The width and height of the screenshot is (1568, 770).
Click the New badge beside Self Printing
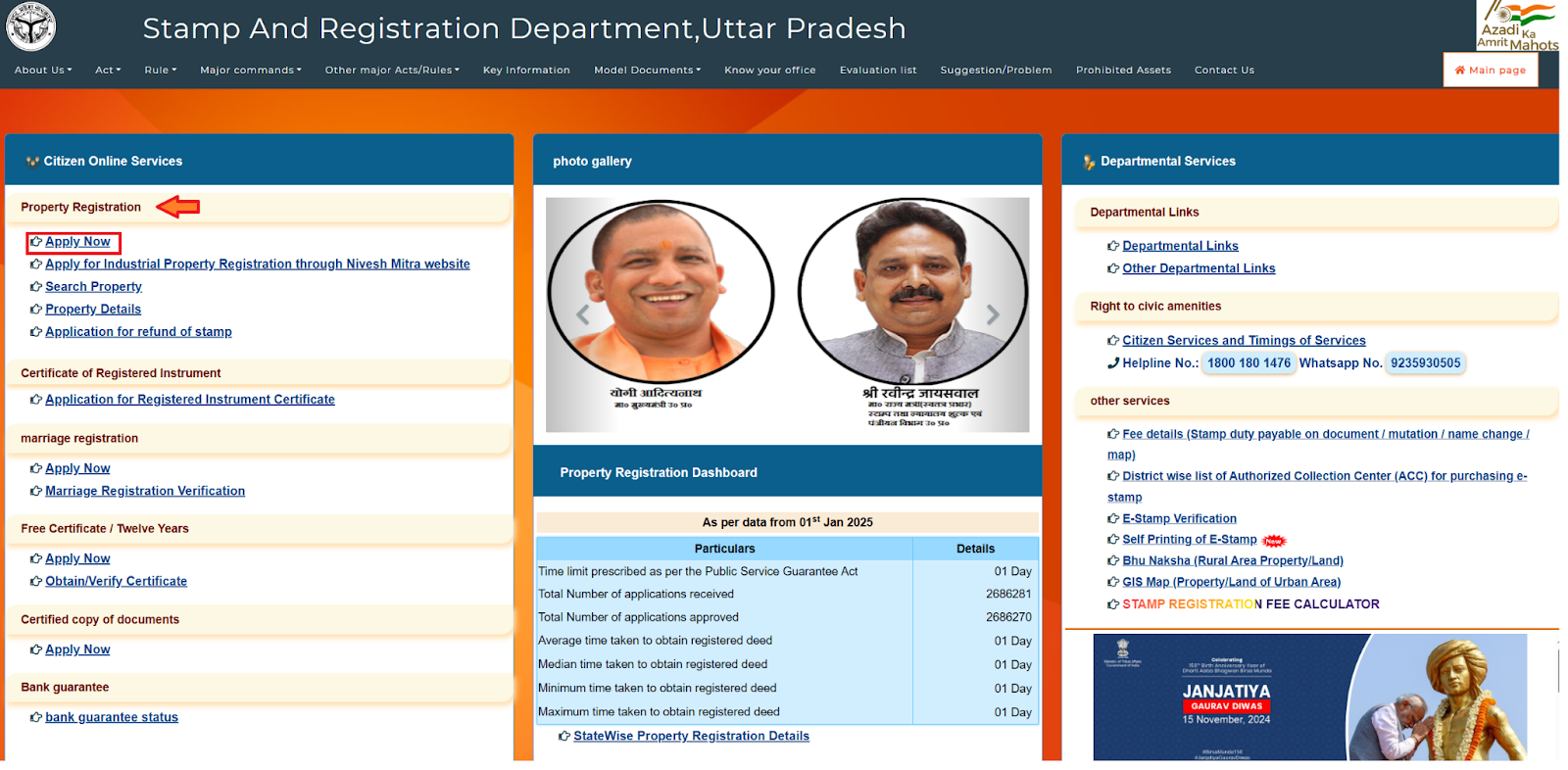click(1273, 541)
